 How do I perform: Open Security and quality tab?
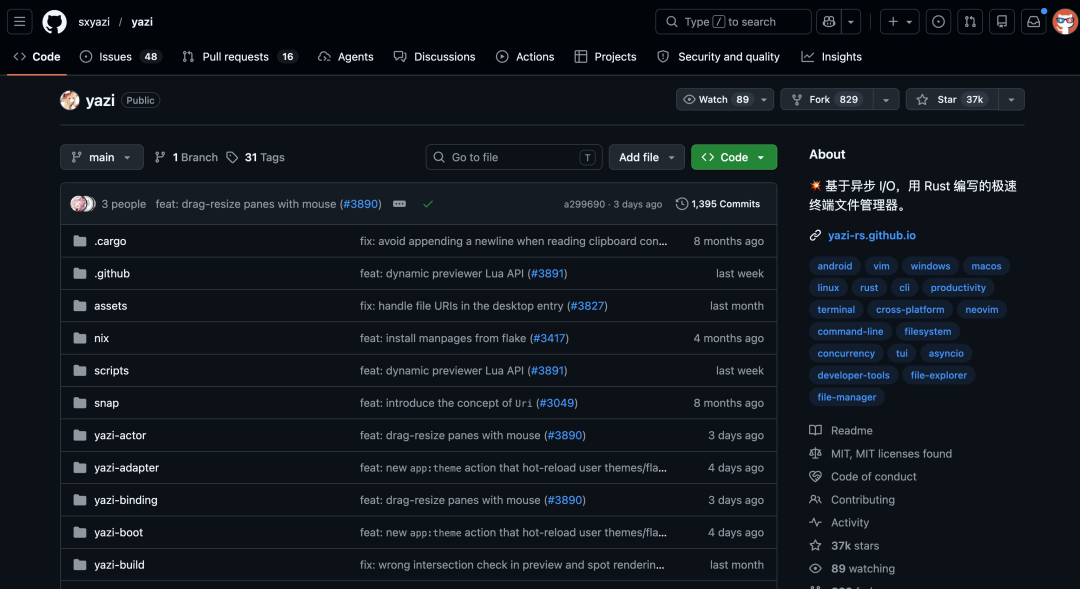coord(718,56)
